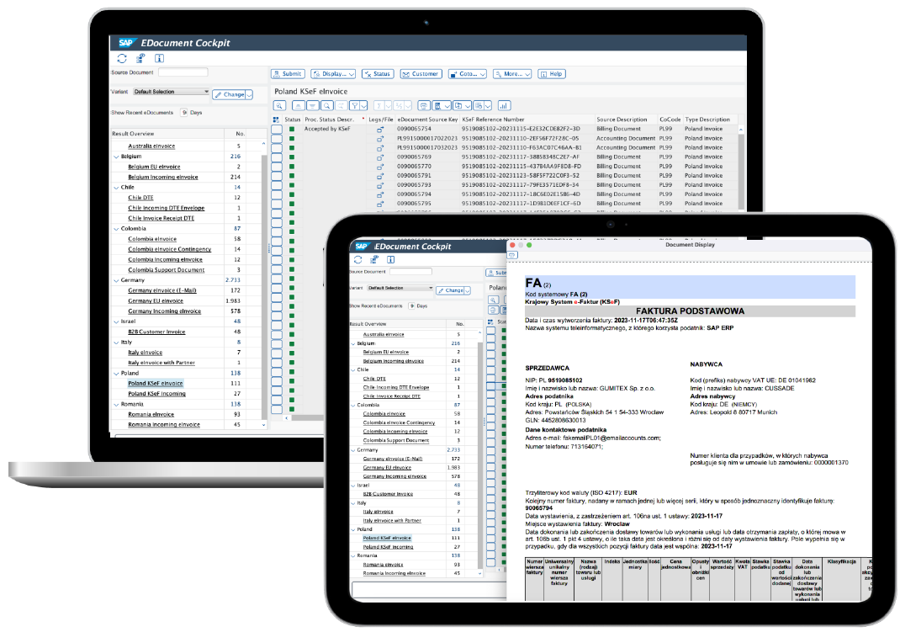This screenshot has width=900, height=632.
Task: Click the Refresh icon in tablet cockpit
Action: (x=358, y=259)
